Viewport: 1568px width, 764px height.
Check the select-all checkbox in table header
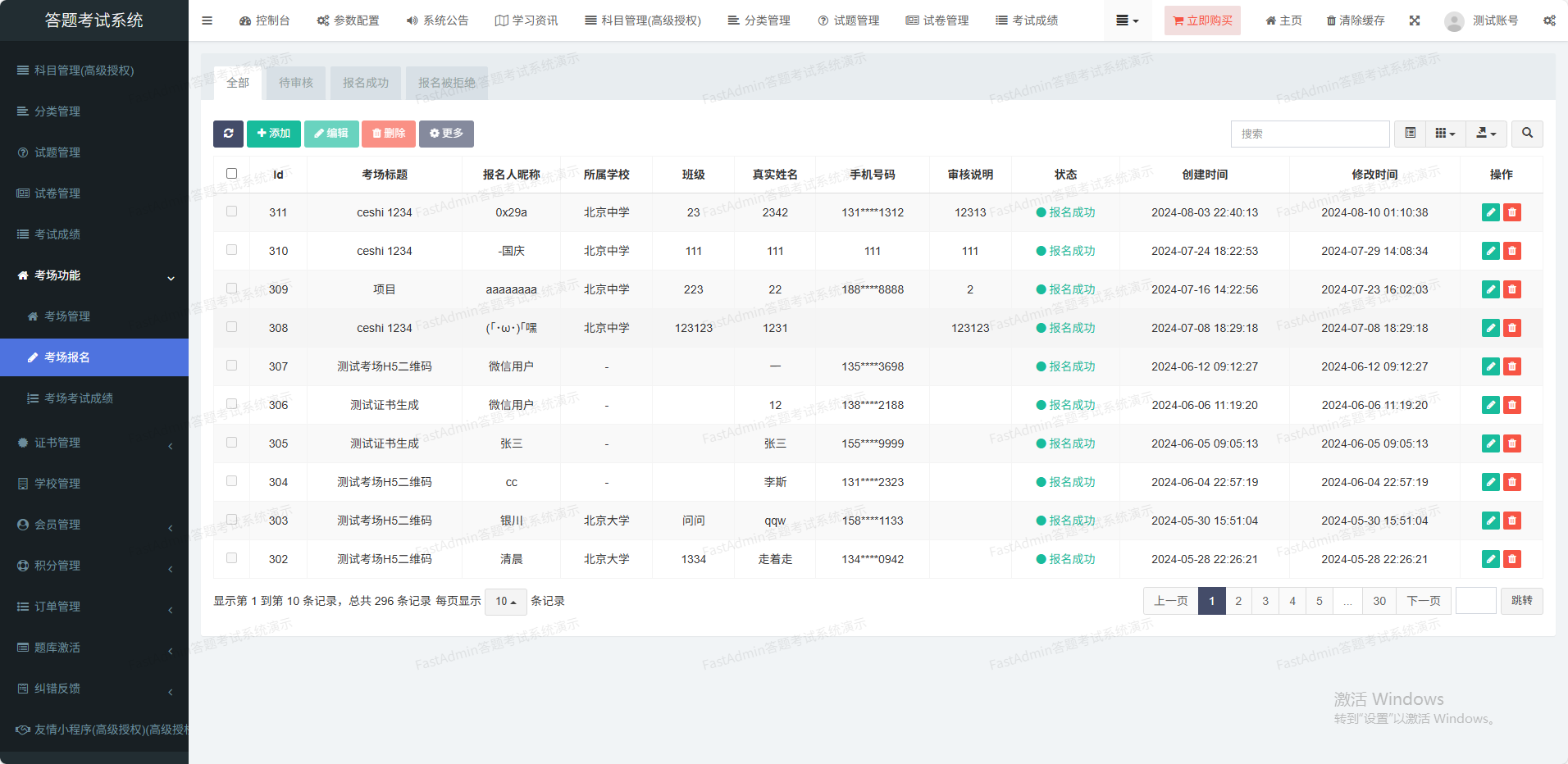(x=231, y=174)
